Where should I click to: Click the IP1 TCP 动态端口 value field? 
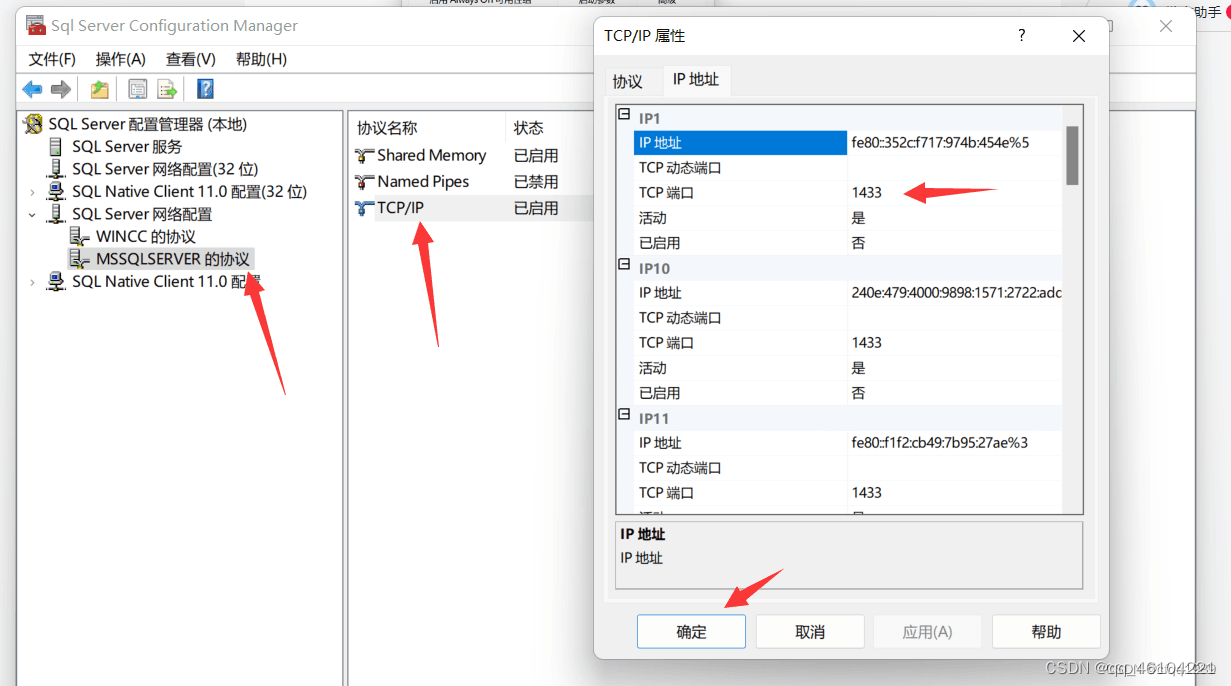[955, 168]
